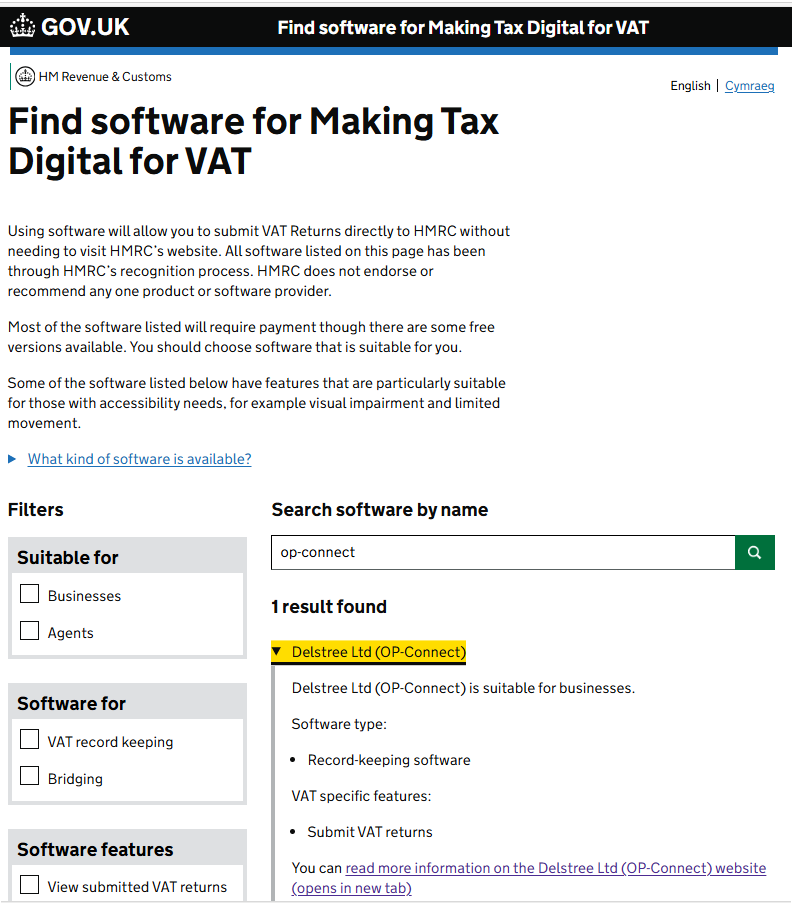The width and height of the screenshot is (792, 910).
Task: Click the VAT specific features label
Action: coord(361,796)
